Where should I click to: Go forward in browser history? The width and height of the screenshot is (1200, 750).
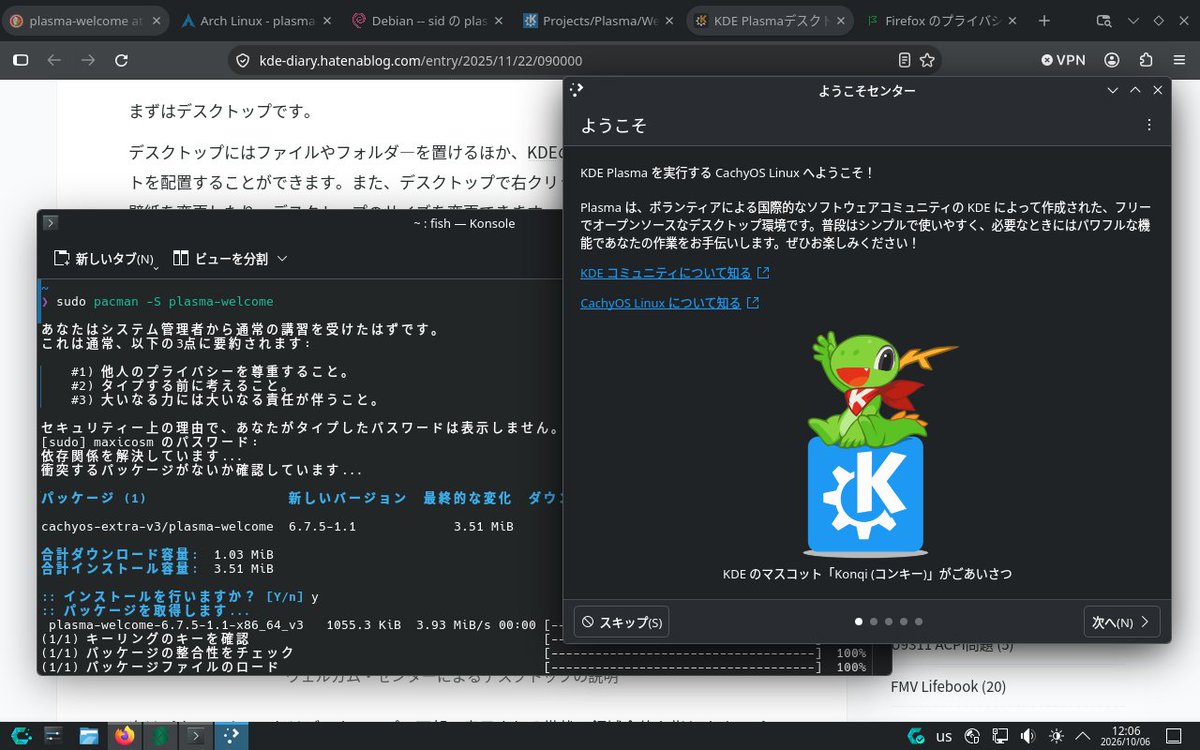point(88,60)
